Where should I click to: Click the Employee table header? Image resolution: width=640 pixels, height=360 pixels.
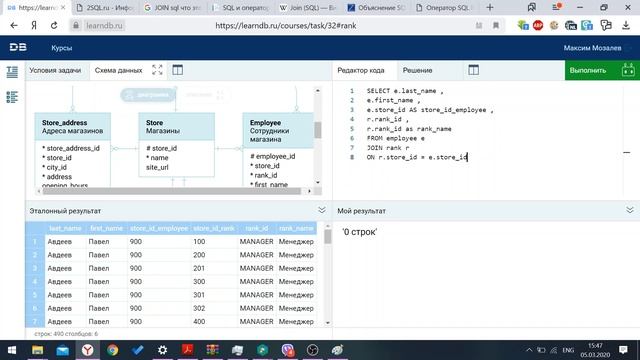pyautogui.click(x=278, y=130)
